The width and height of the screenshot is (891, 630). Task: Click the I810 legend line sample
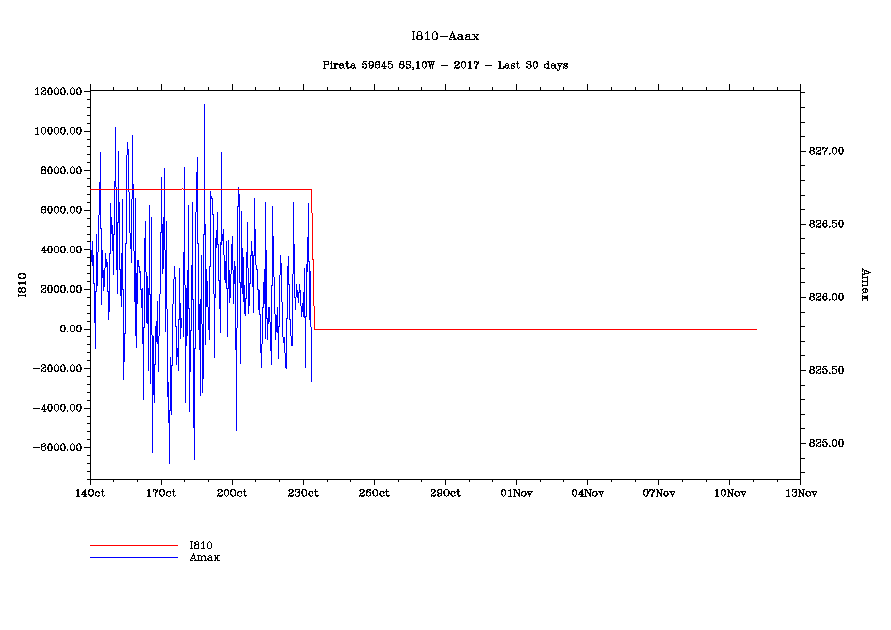(x=133, y=546)
